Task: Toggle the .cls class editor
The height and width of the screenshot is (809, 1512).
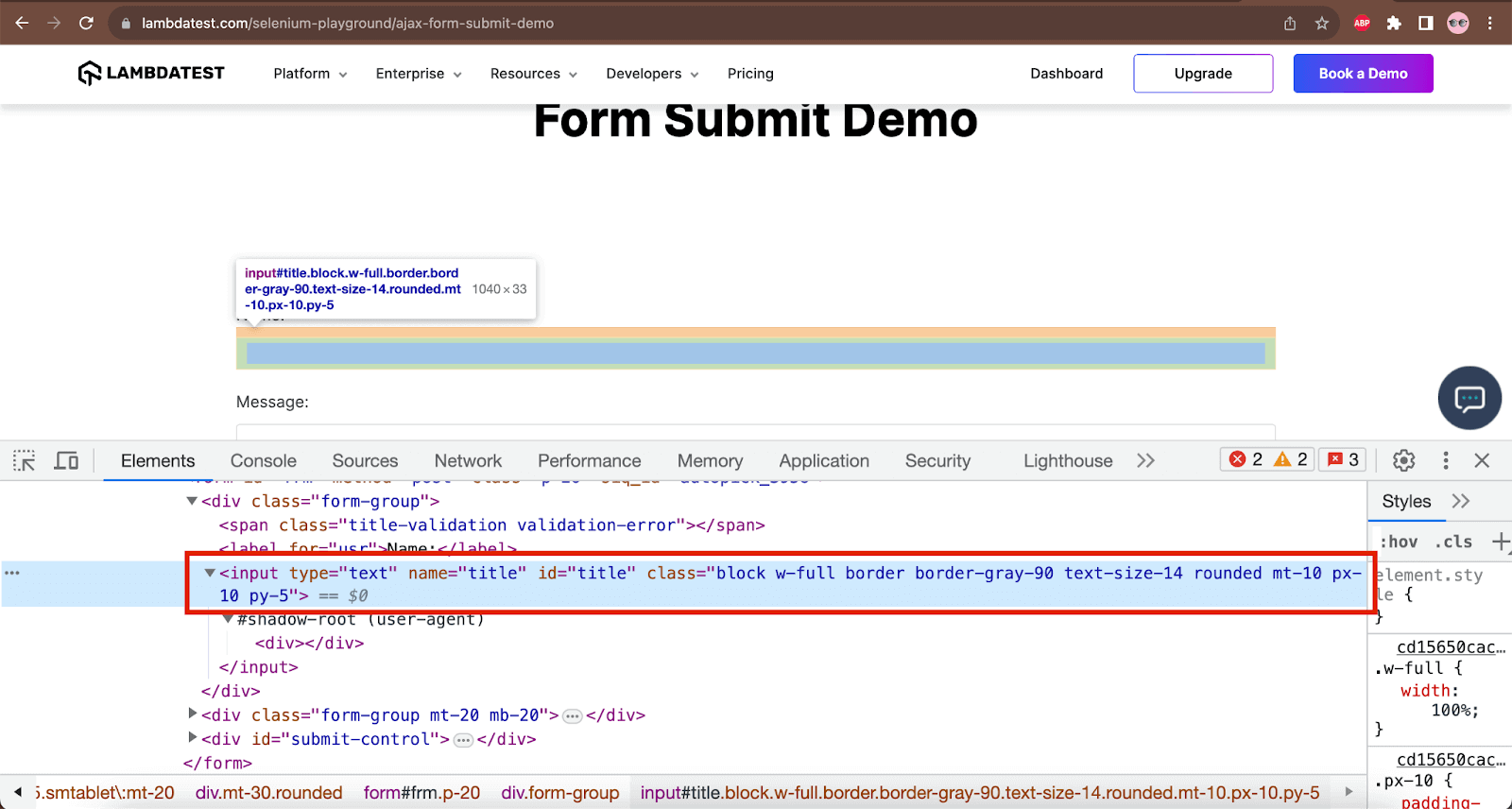Action: tap(1454, 542)
